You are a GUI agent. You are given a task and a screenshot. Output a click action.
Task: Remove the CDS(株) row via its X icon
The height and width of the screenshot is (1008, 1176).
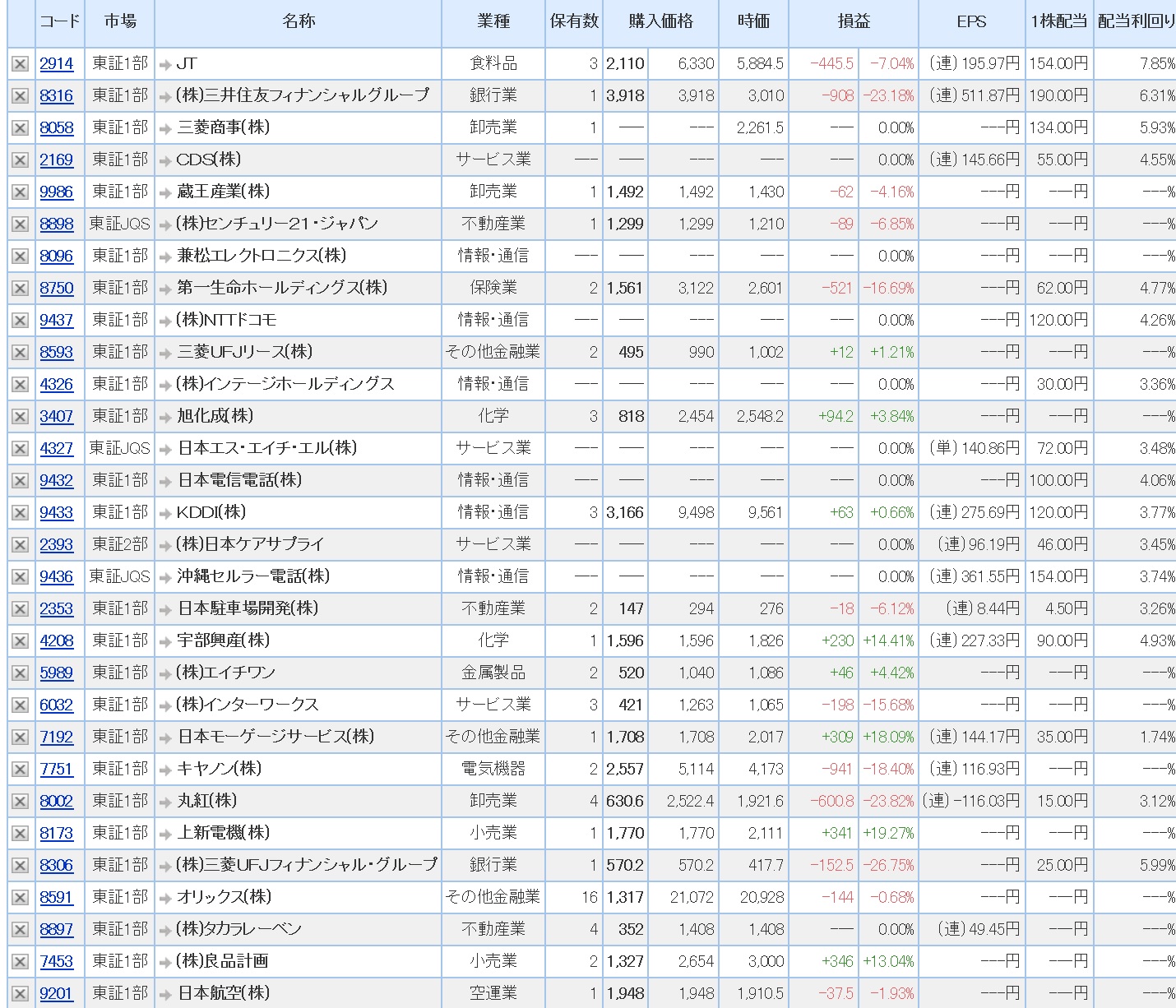[x=21, y=160]
